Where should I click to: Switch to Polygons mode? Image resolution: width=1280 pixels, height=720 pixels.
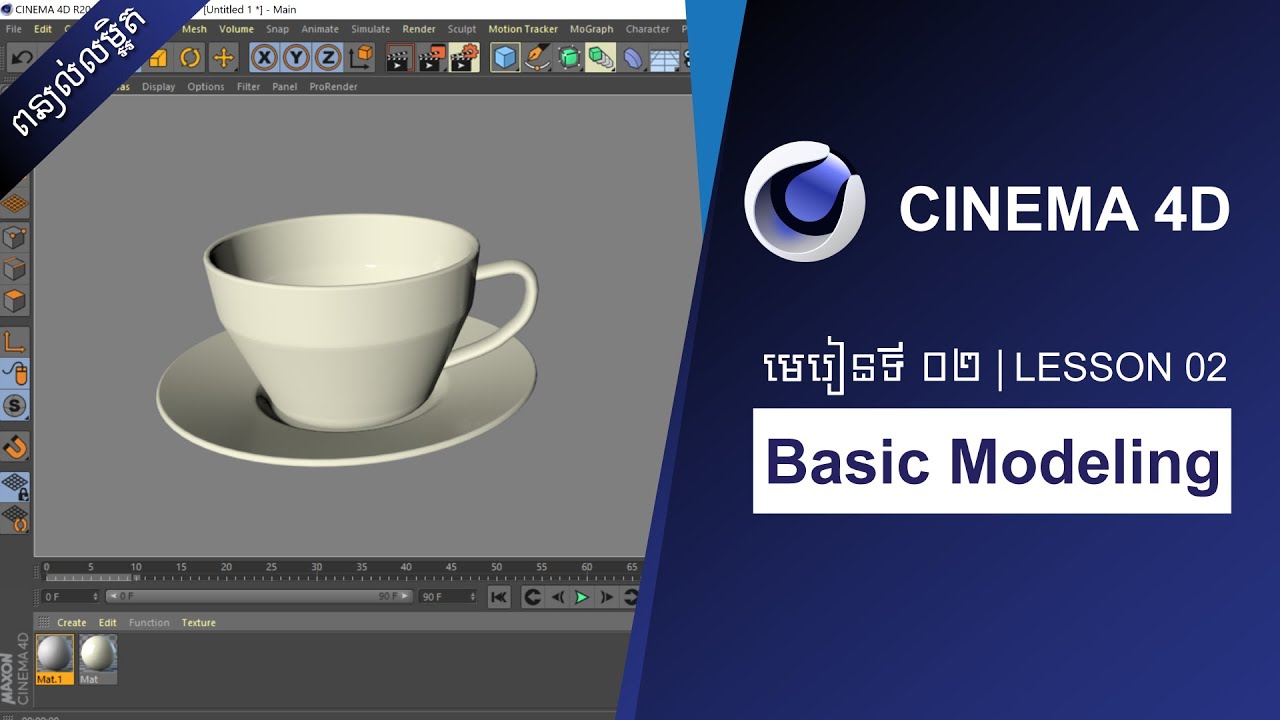(x=15, y=300)
